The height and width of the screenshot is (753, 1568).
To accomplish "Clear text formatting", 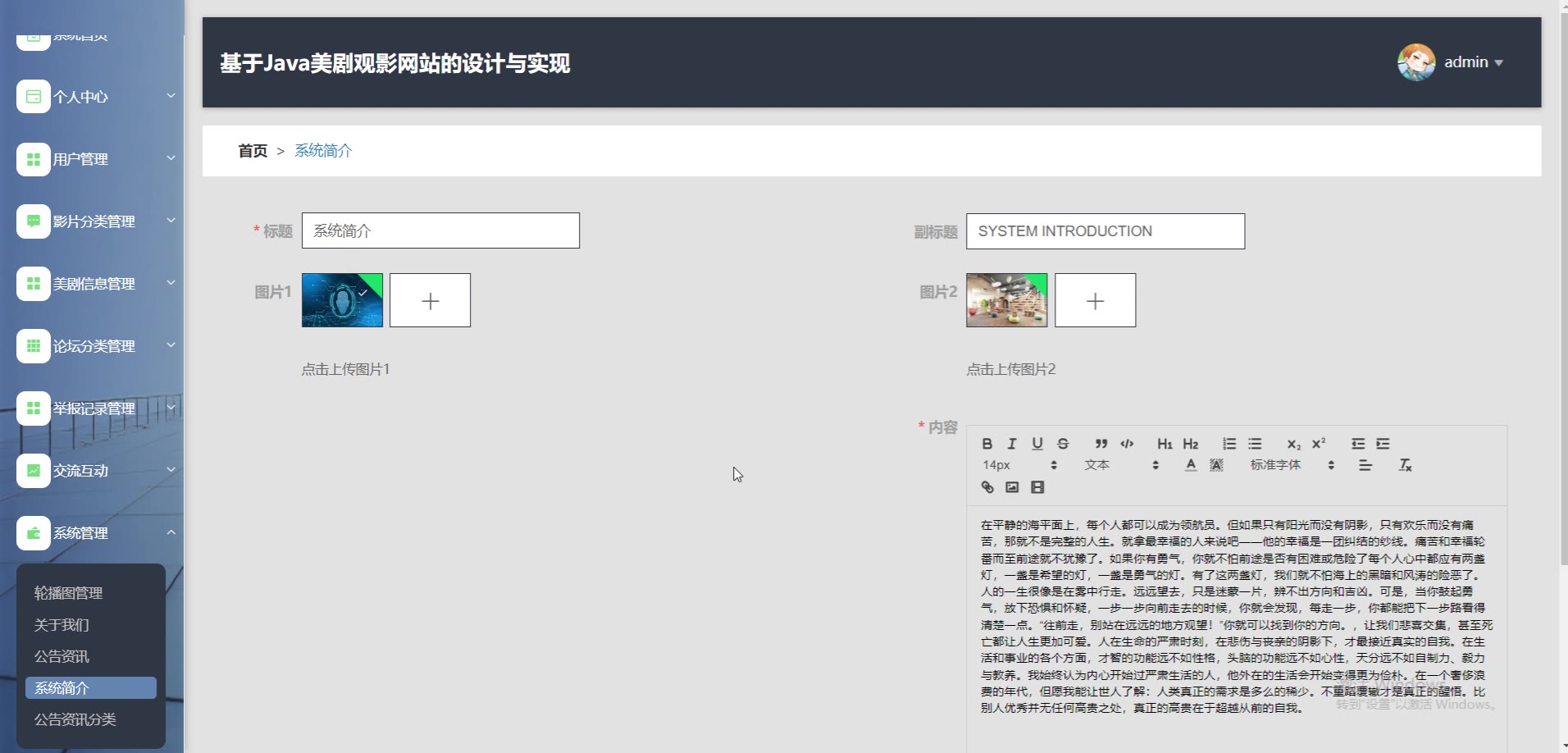I will click(x=1405, y=465).
